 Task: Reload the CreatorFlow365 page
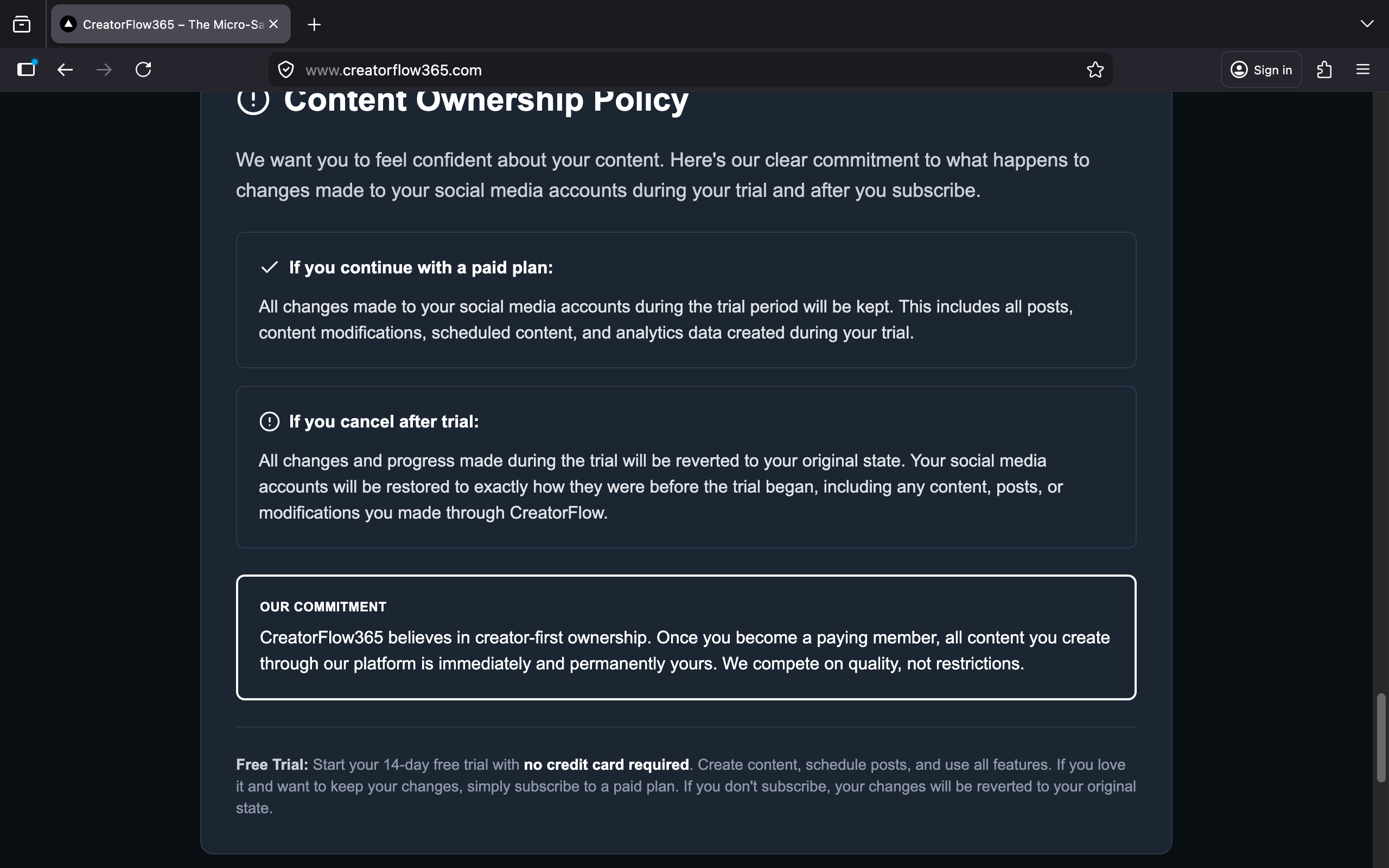tap(143, 69)
